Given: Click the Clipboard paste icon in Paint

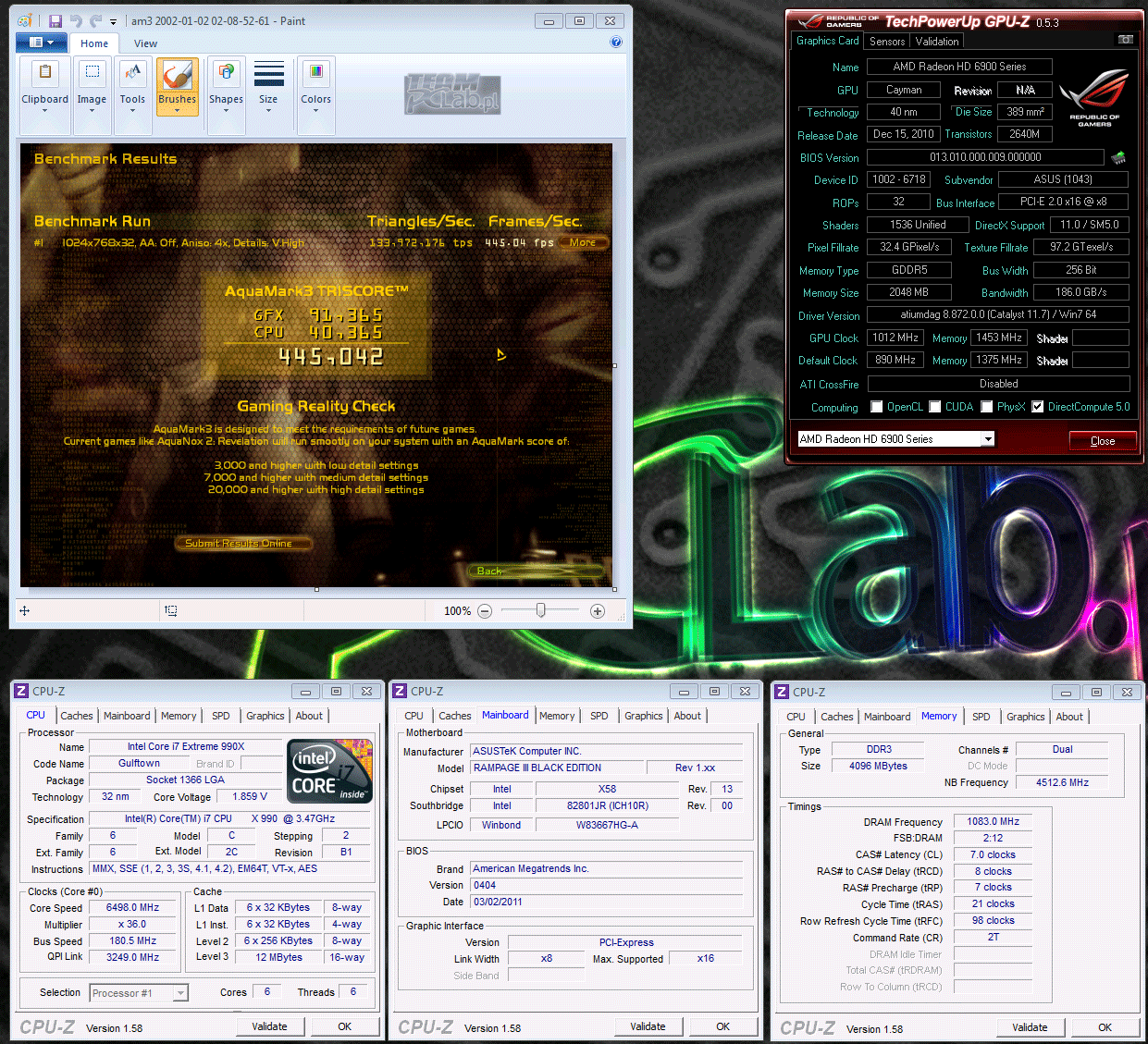Looking at the screenshot, I should (x=44, y=72).
